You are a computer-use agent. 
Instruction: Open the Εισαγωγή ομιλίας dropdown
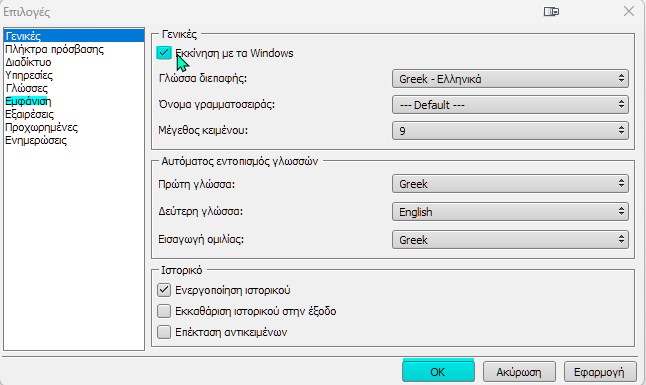[510, 240]
